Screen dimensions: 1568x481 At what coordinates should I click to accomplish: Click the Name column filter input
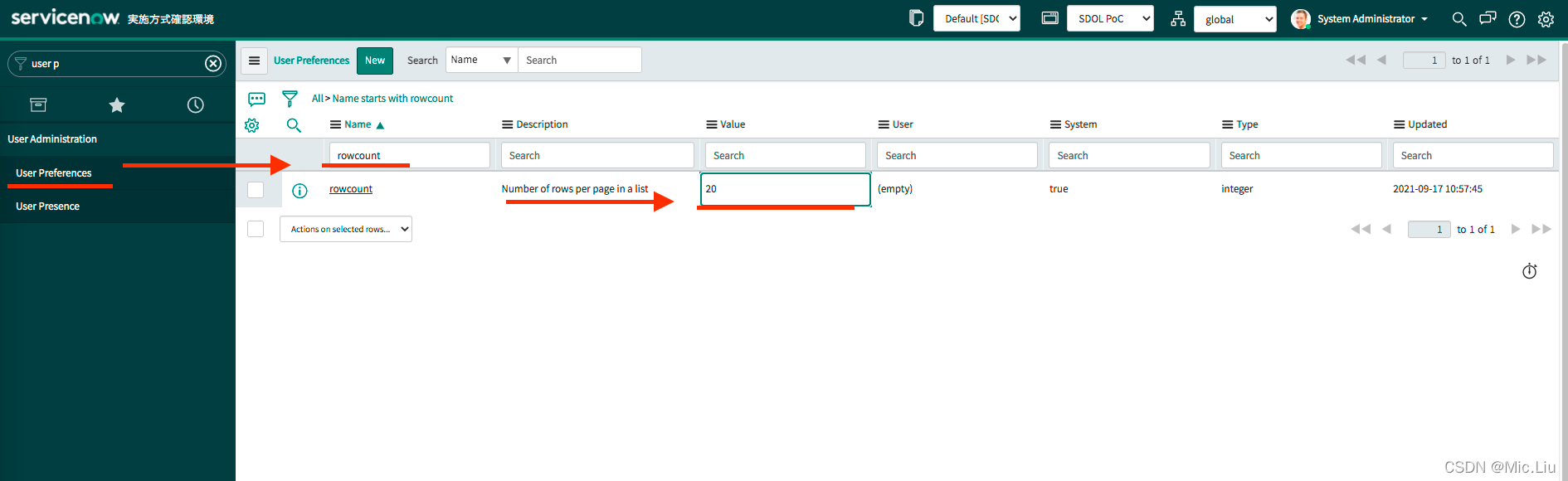(x=410, y=155)
